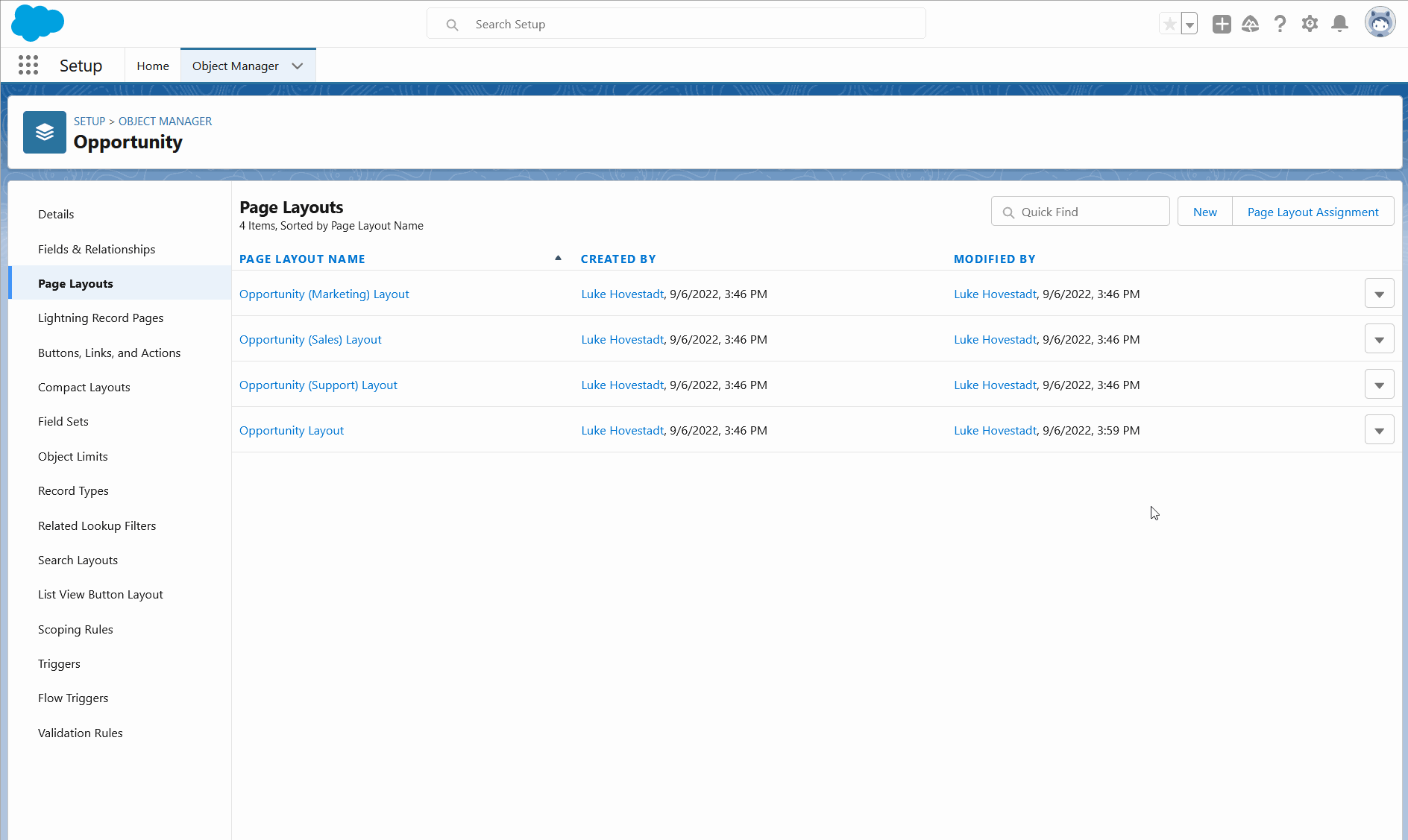Click the SETUP breadcrumb
This screenshot has width=1408, height=840.
pyautogui.click(x=89, y=121)
